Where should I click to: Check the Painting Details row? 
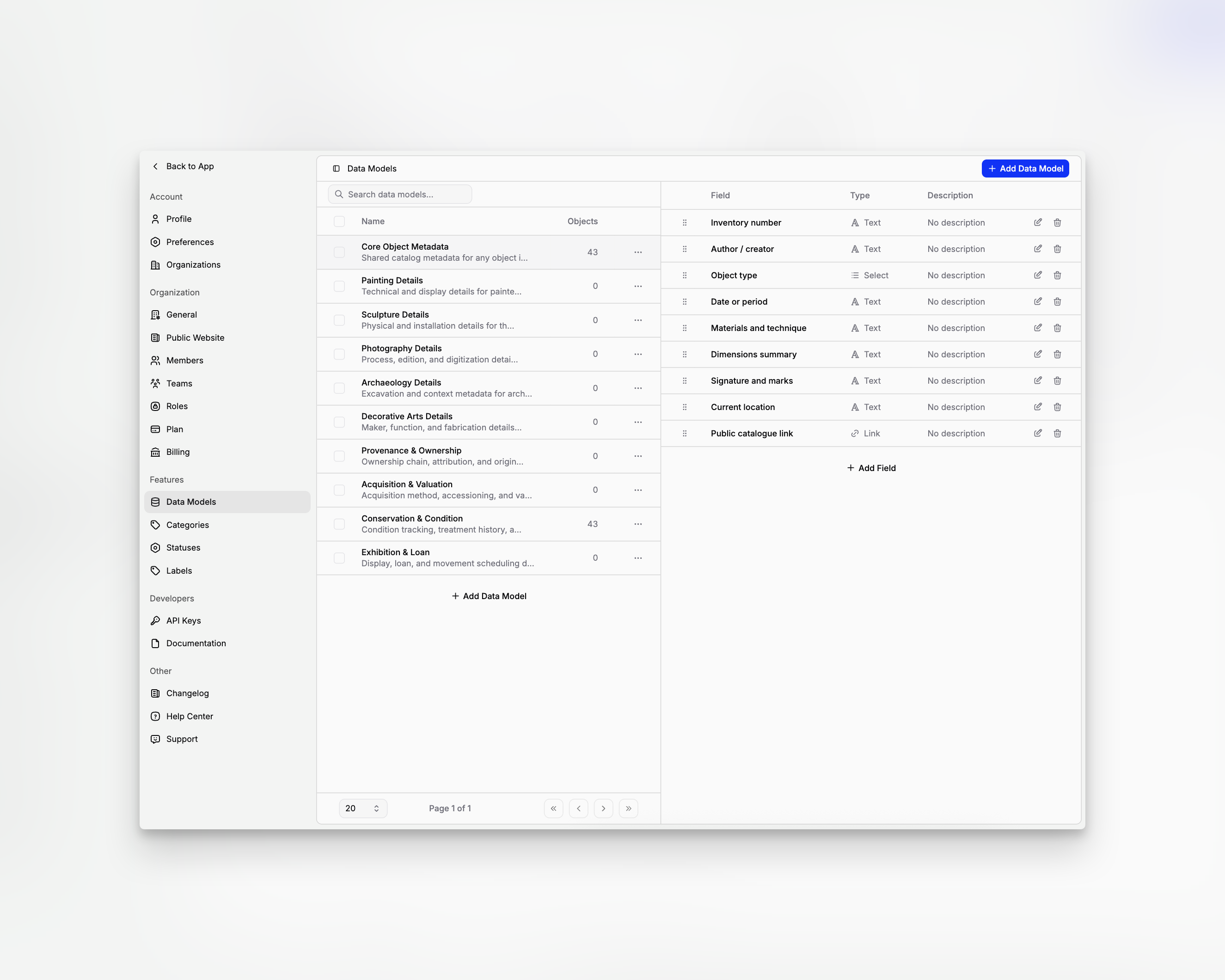[x=339, y=286]
